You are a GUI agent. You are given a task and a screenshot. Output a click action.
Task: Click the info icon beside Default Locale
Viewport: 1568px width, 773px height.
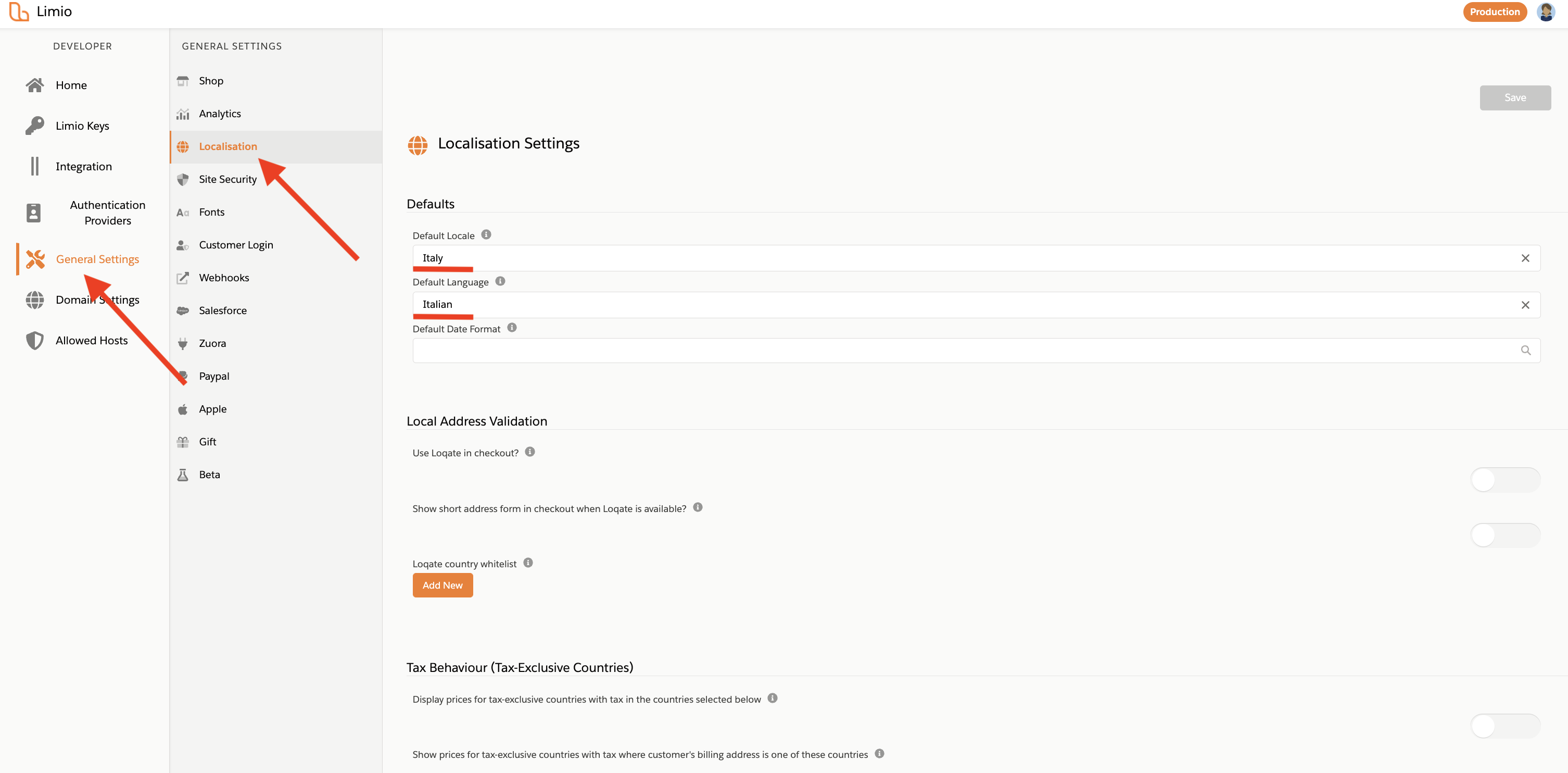pos(486,234)
